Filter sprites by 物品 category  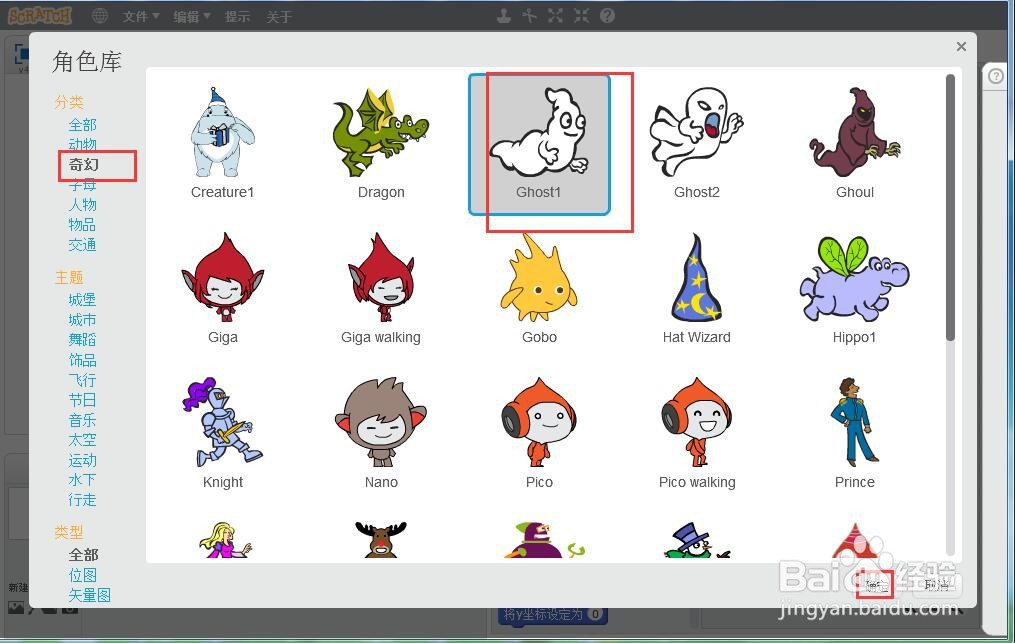coord(82,225)
